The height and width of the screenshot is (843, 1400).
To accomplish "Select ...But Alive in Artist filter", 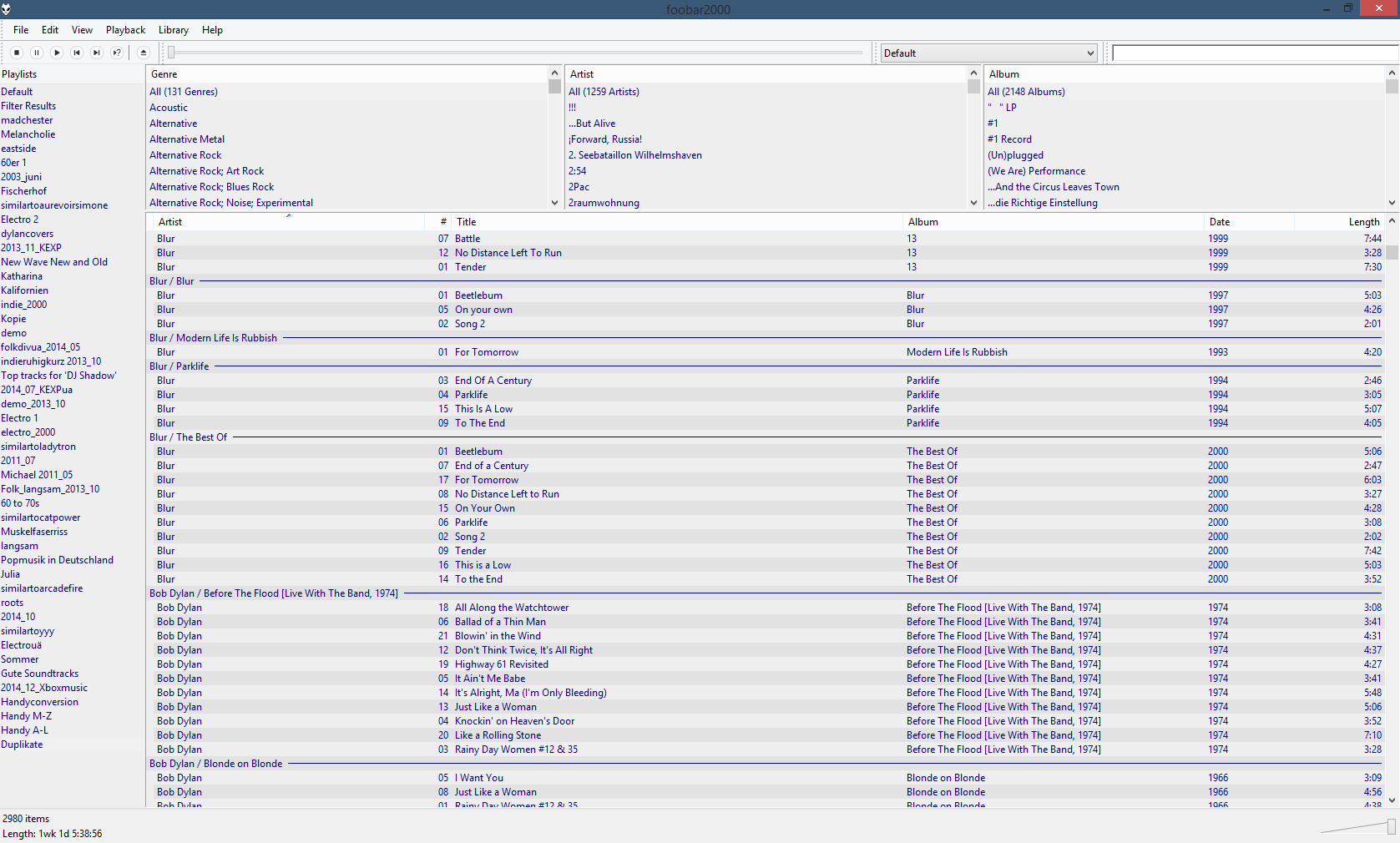I will [592, 124].
